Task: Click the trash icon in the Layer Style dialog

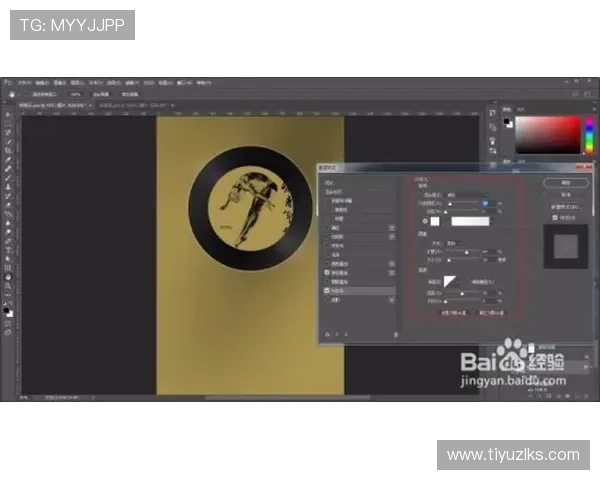Action: pos(396,335)
